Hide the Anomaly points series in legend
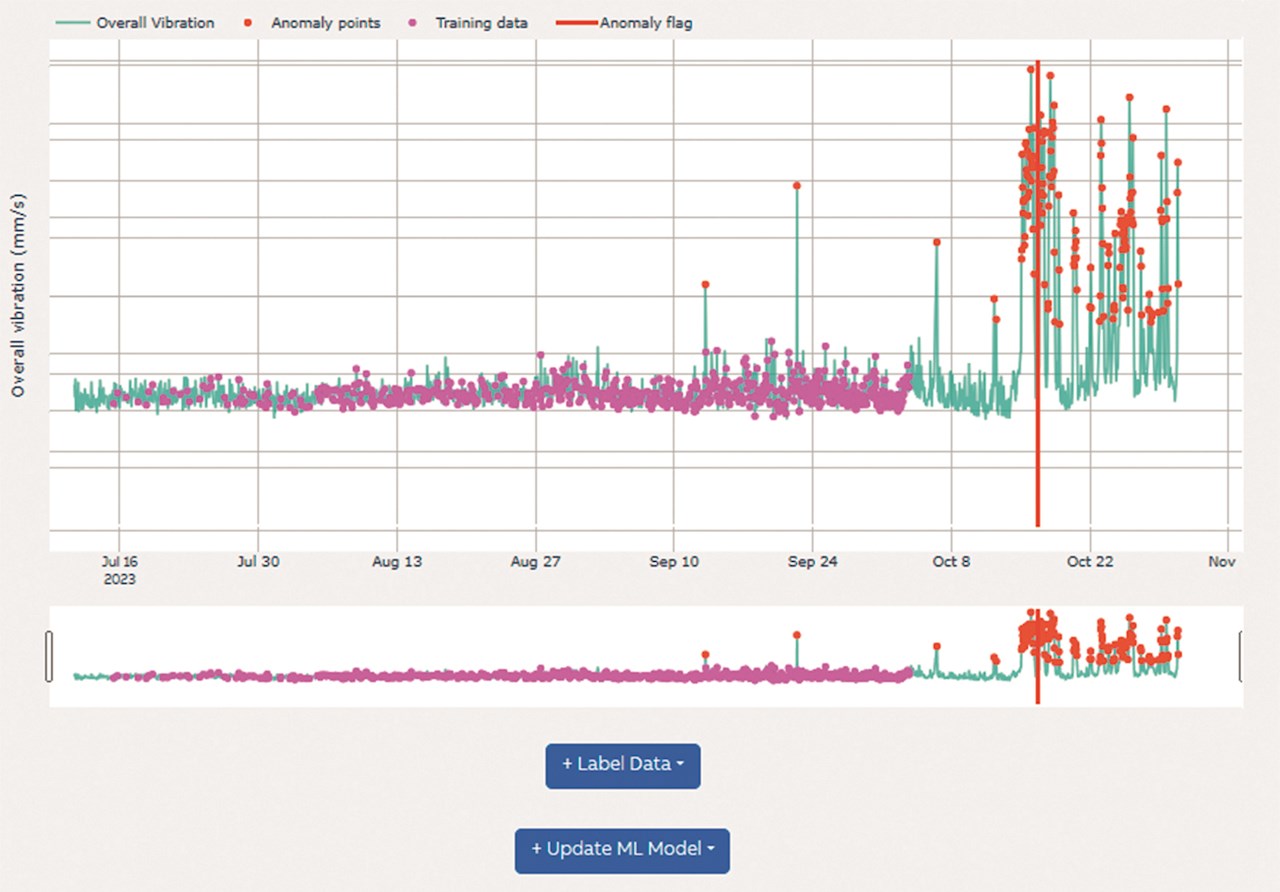The height and width of the screenshot is (892, 1280). 325,23
